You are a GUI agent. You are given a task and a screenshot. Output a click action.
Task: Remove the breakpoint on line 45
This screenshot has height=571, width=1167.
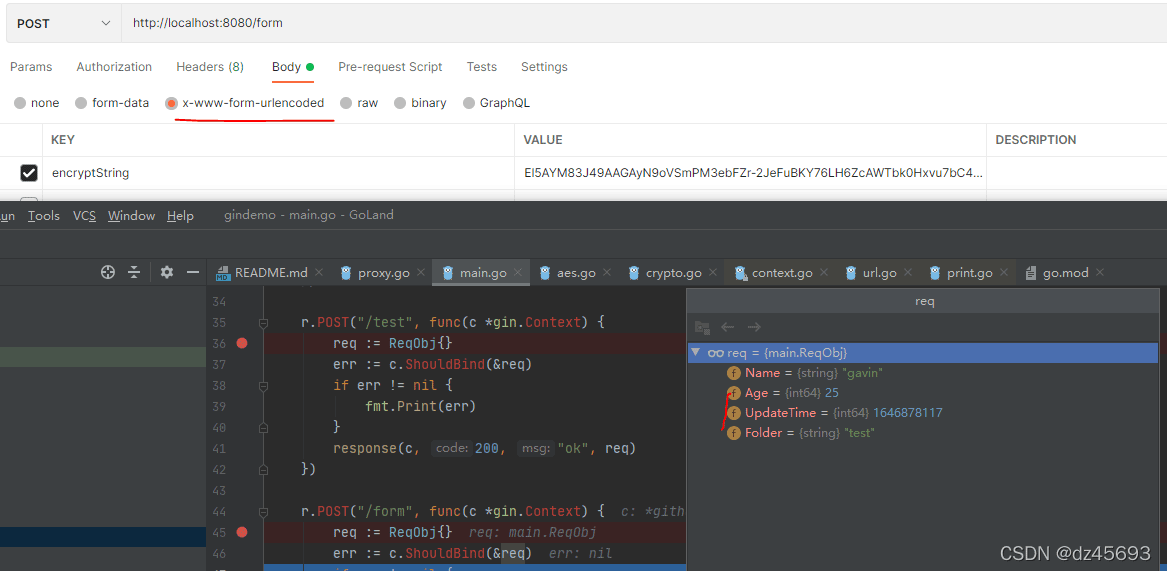click(x=241, y=532)
